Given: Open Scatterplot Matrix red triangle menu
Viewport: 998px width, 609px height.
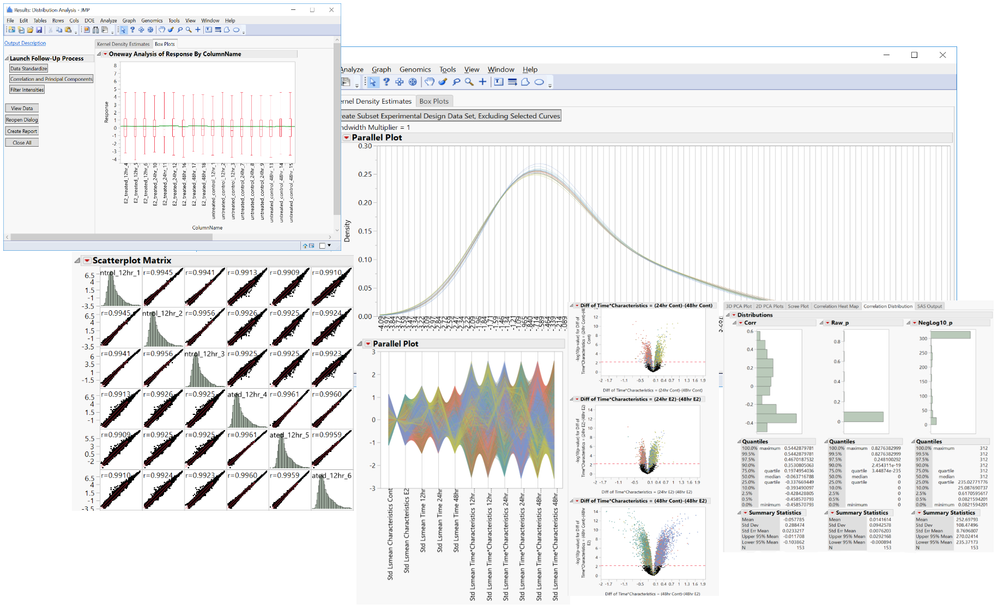Looking at the screenshot, I should pos(87,261).
